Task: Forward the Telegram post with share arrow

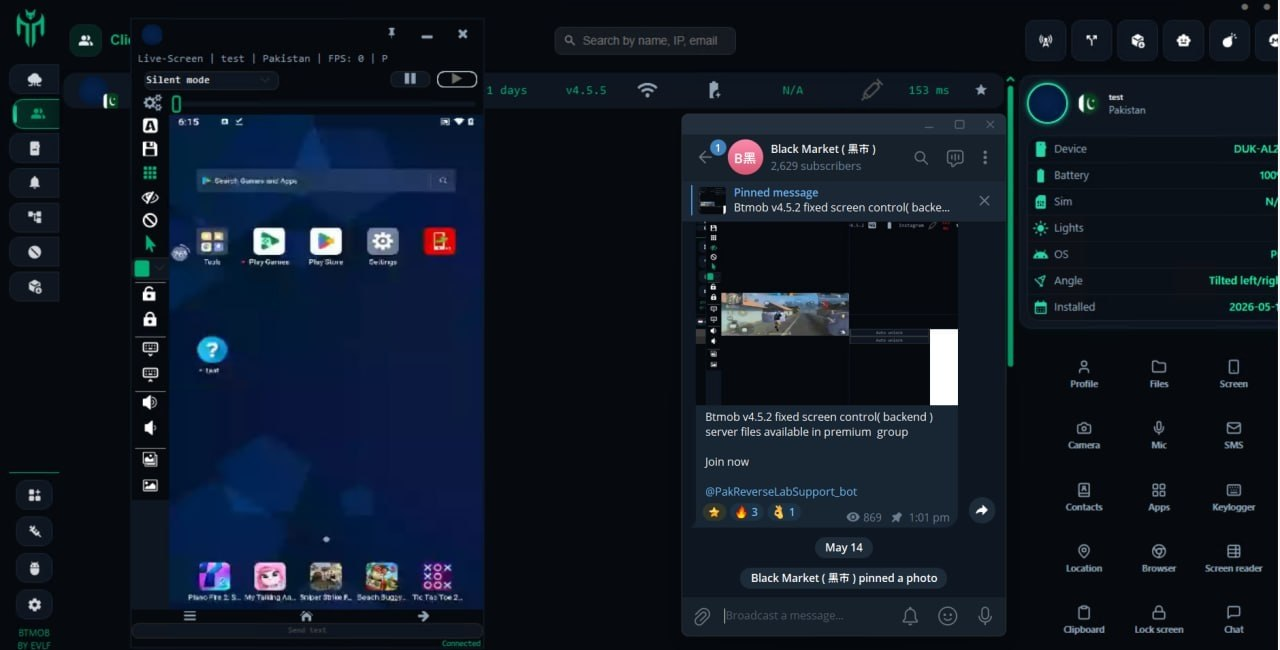Action: click(981, 510)
